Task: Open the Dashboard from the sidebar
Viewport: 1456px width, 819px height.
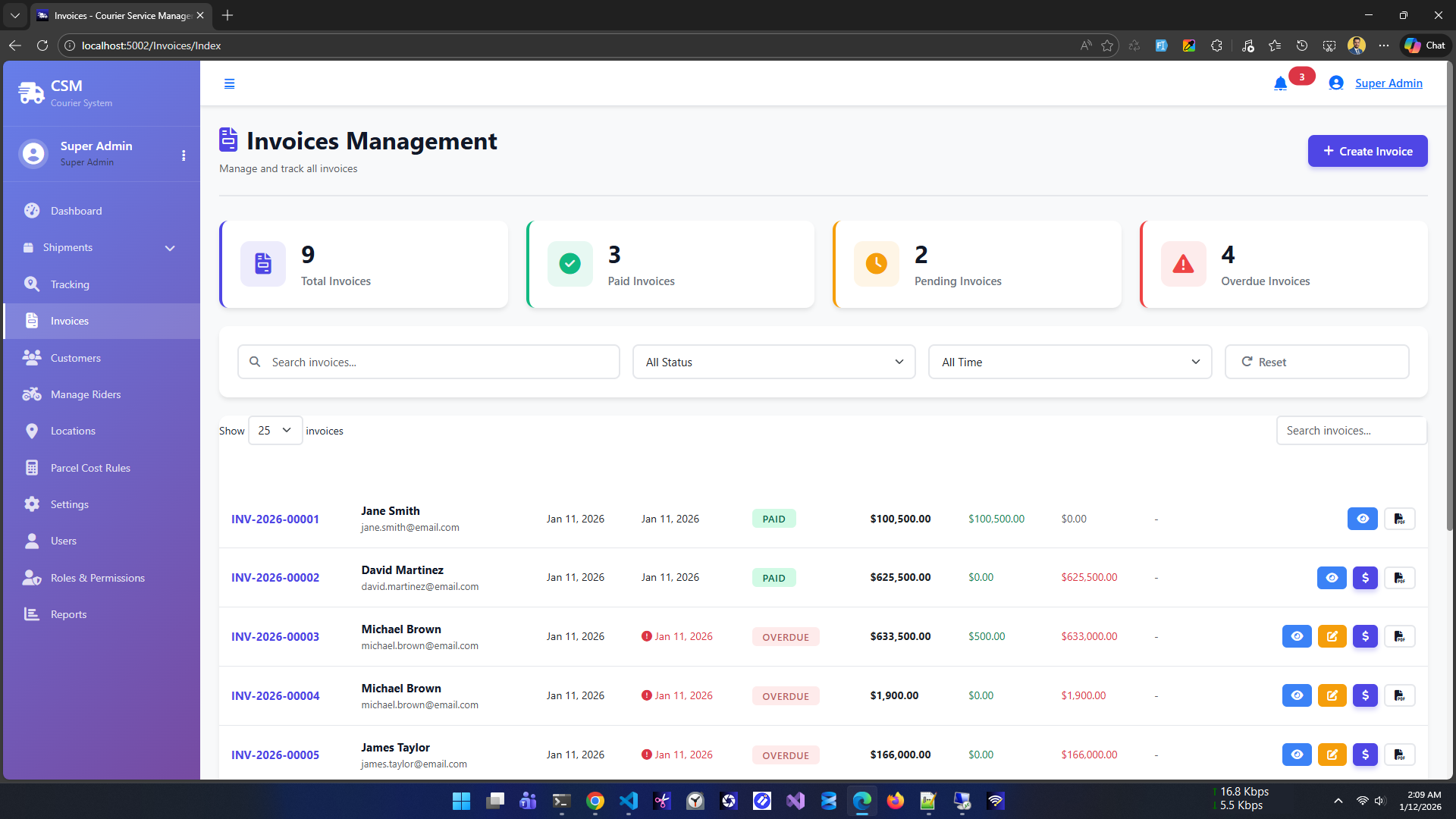Action: click(77, 210)
